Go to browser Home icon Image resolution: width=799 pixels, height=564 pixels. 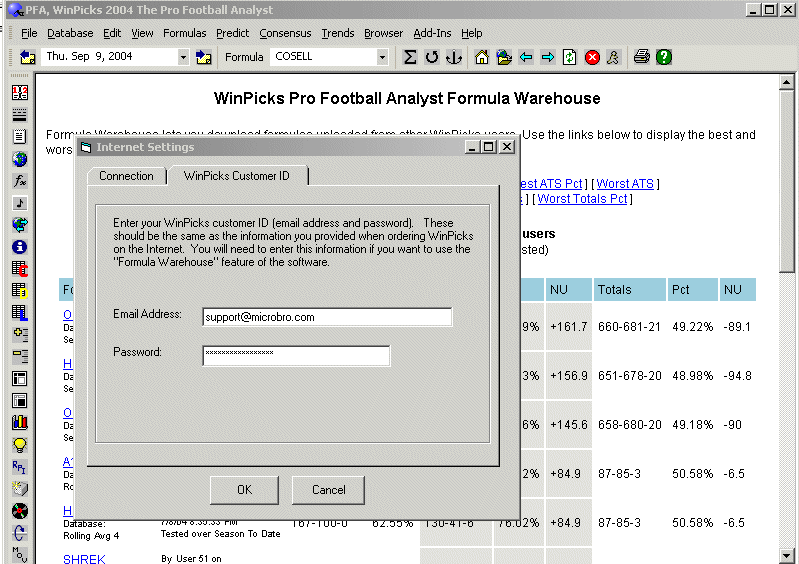(482, 57)
